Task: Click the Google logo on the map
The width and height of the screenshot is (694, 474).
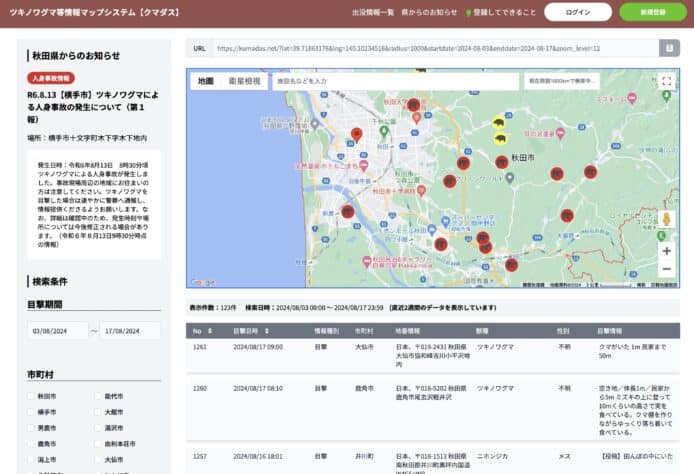Action: point(203,282)
